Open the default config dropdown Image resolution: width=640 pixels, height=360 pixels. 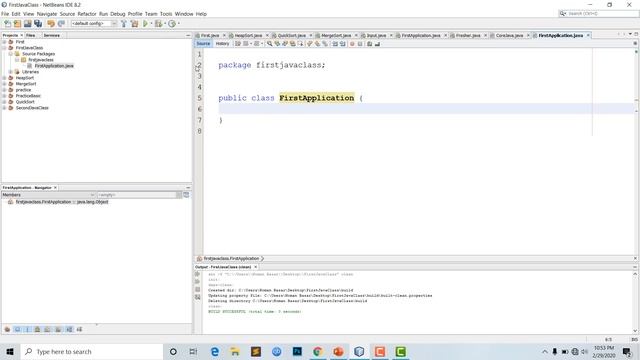tap(94, 24)
